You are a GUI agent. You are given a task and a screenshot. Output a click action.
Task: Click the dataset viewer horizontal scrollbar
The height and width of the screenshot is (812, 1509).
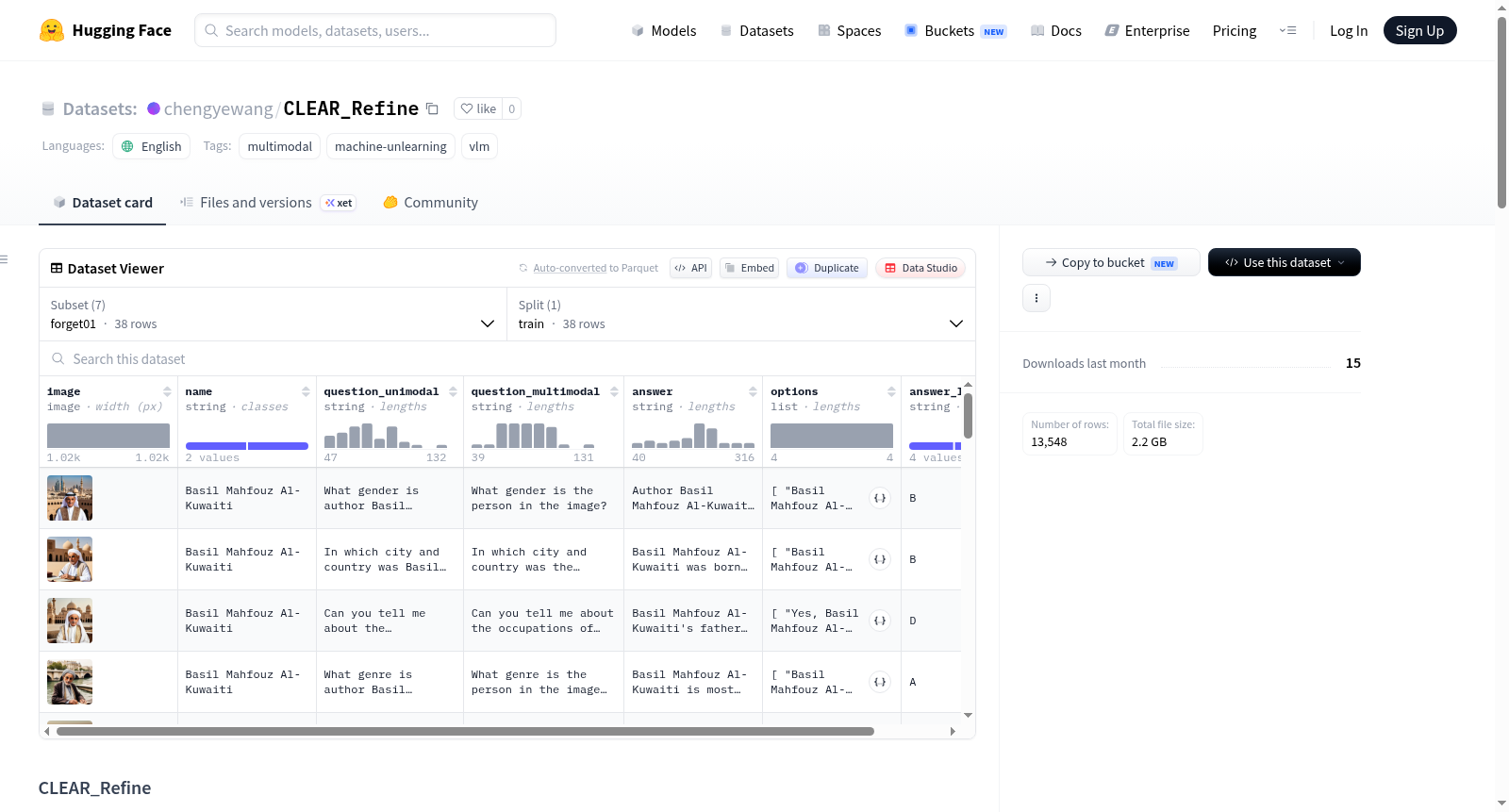click(465, 731)
